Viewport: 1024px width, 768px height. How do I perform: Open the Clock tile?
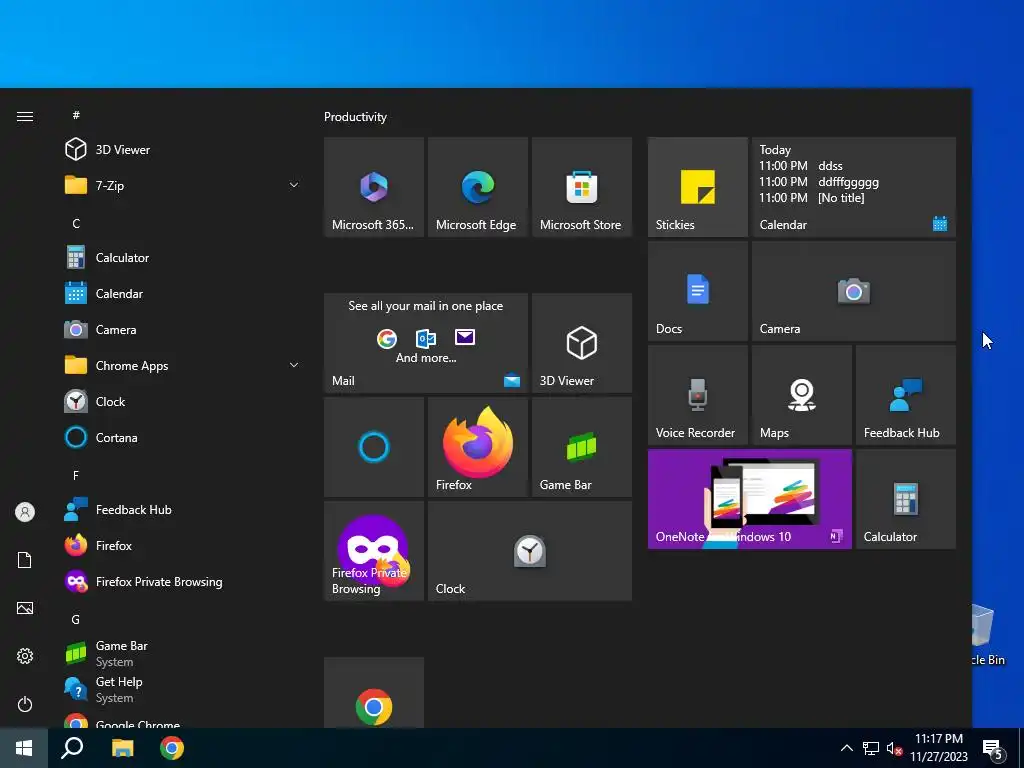(x=530, y=551)
